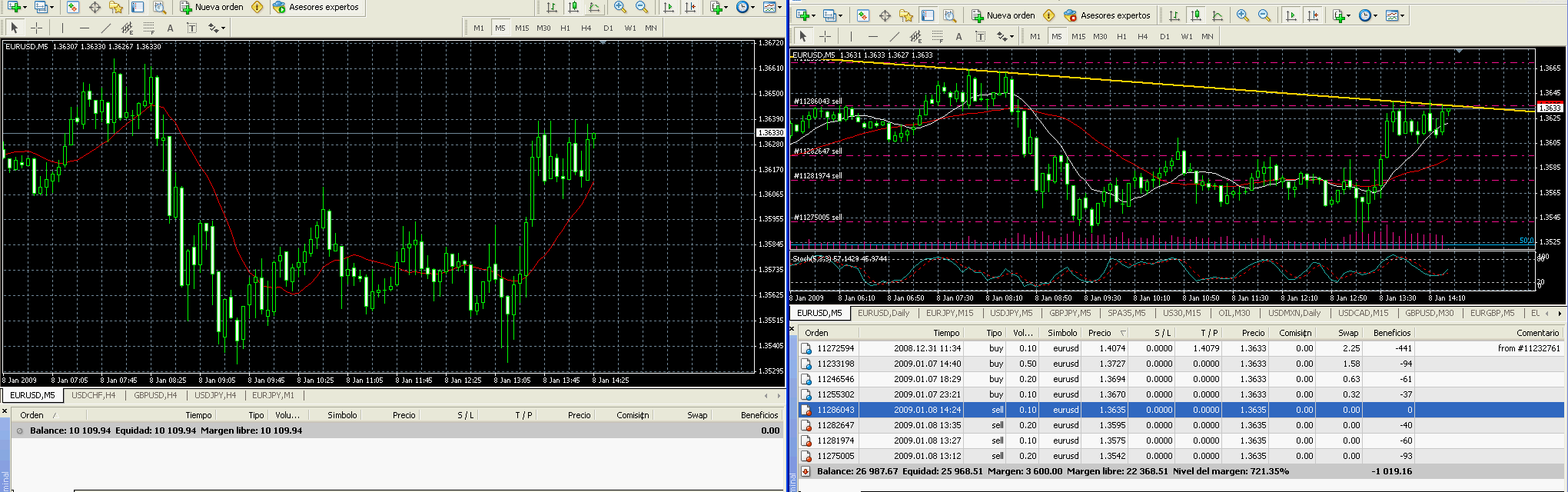Switch to GBPJPY,M5 chart tab

(1070, 314)
